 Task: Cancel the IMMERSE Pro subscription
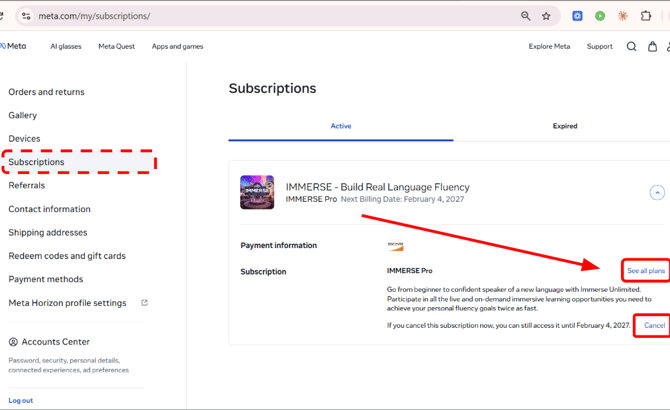click(x=654, y=325)
